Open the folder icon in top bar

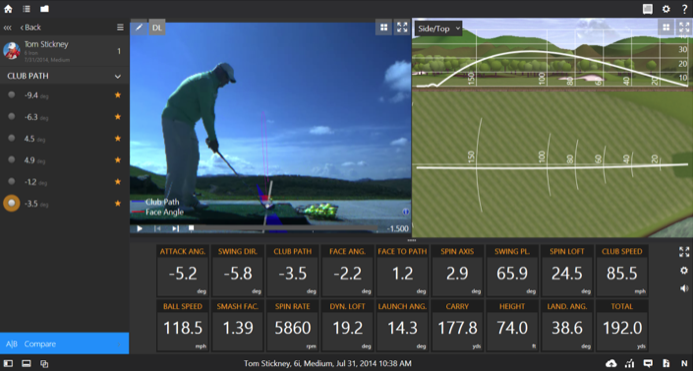click(44, 9)
